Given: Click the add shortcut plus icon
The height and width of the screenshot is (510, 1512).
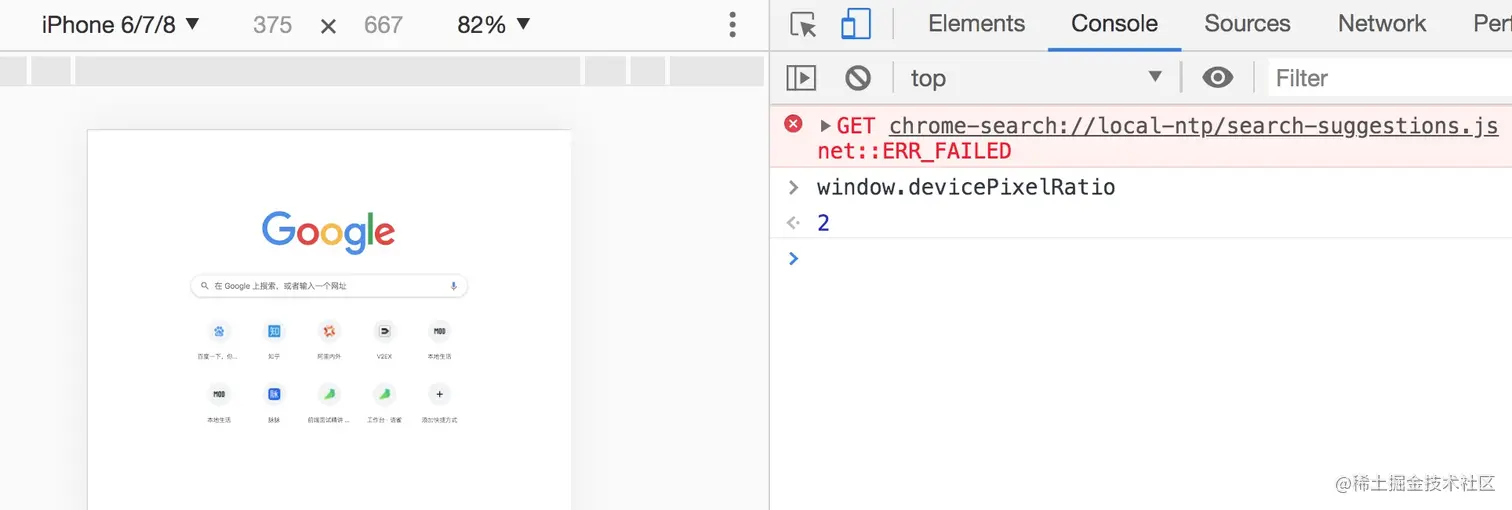Looking at the screenshot, I should pyautogui.click(x=439, y=394).
